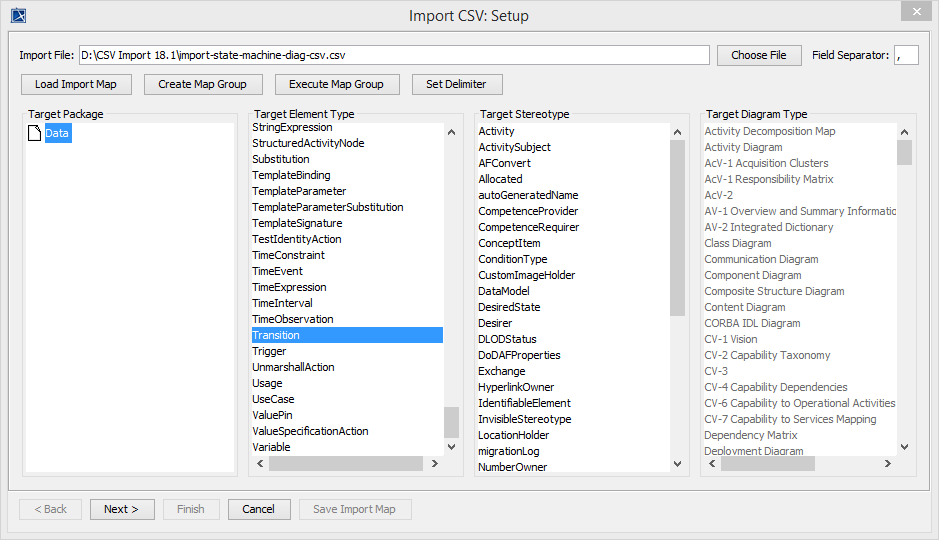Viewport: 939px width, 540px height.
Task: Open the Set Delimiter option
Action: 456,84
